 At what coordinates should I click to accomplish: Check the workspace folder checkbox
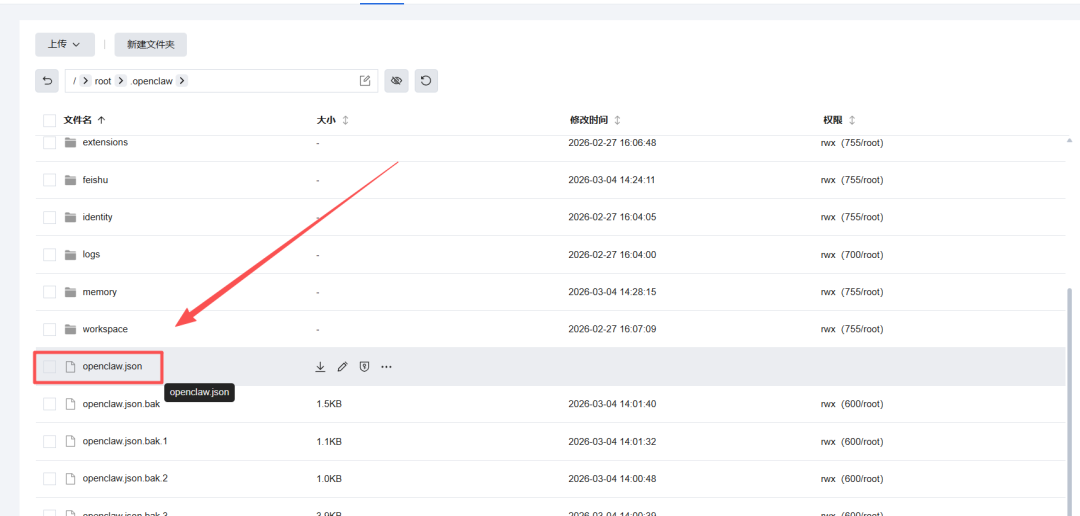click(50, 329)
